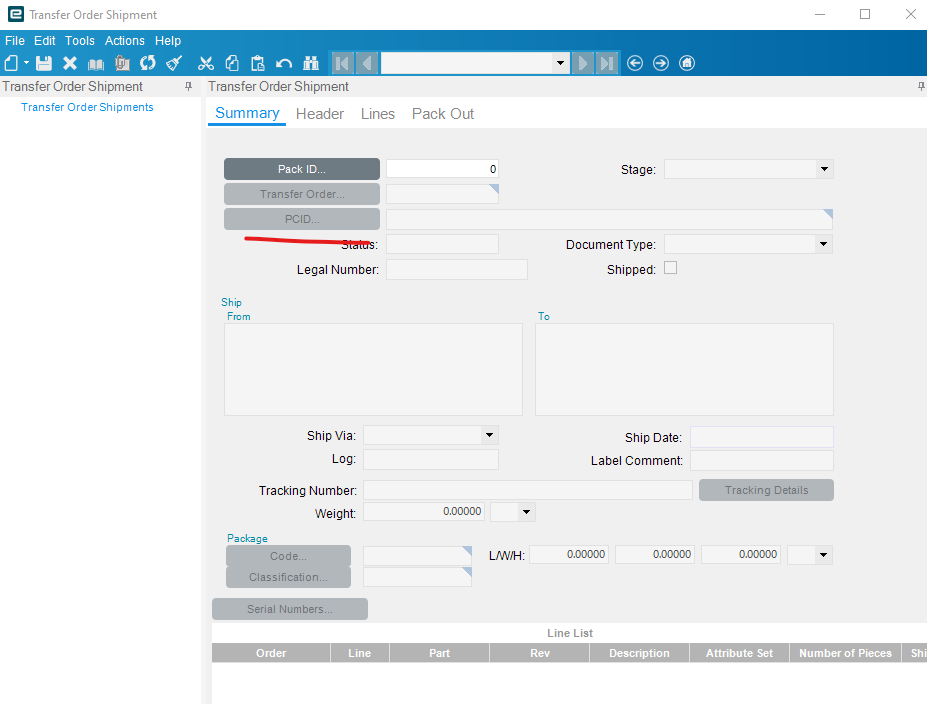Click the New document icon in toolbar
The image size is (927, 704).
point(11,63)
